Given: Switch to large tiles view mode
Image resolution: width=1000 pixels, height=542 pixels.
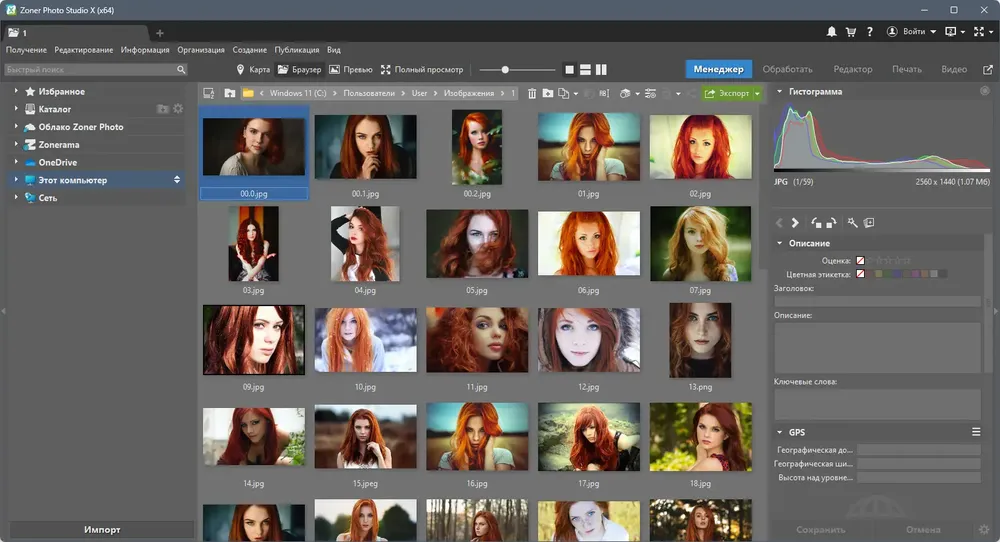Looking at the screenshot, I should tap(570, 70).
